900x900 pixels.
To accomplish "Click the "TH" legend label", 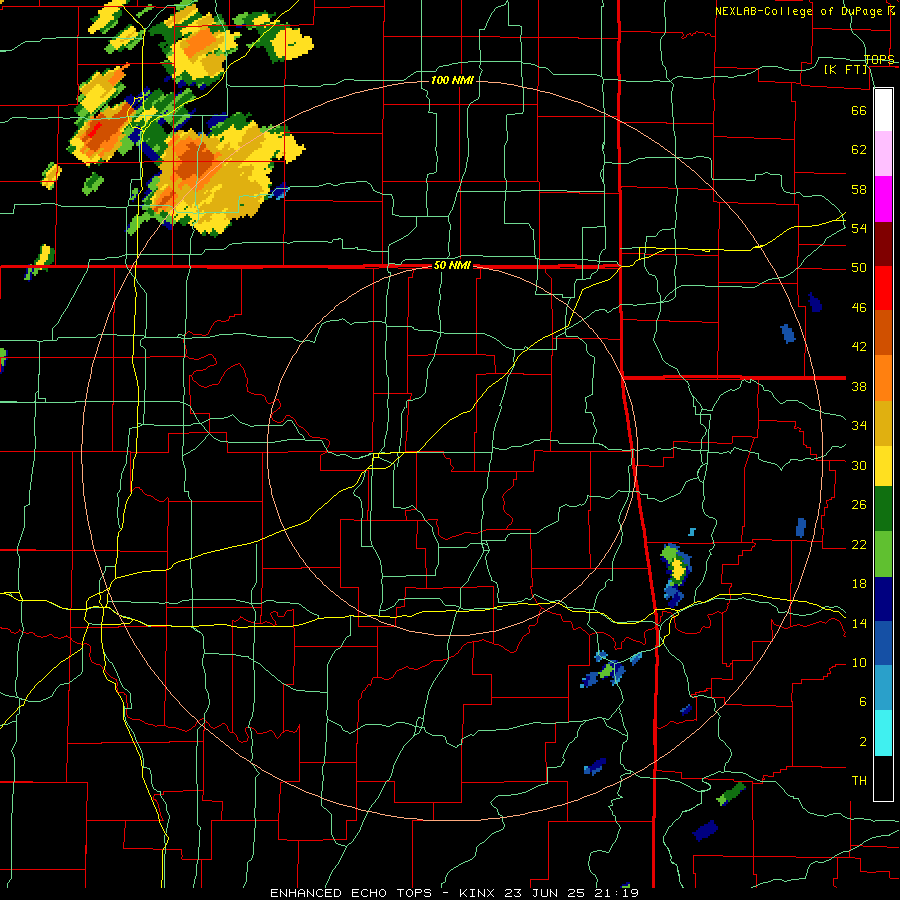I will pyautogui.click(x=859, y=781).
